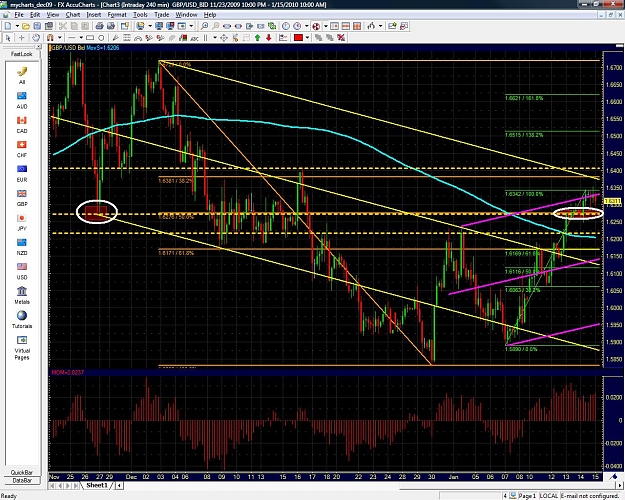Click the green refresh data icon

tap(272, 26)
